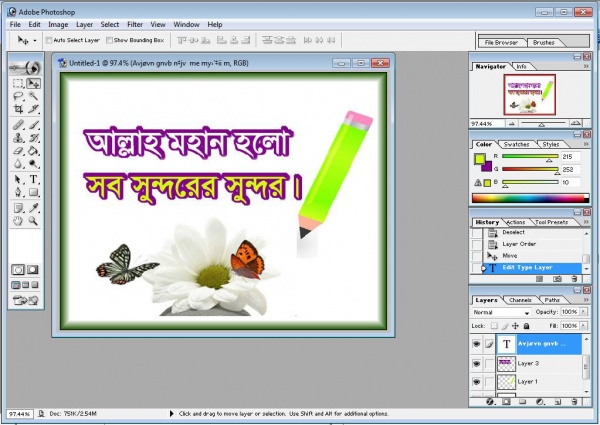Viewport: 600px width, 425px height.
Task: Open the File Browser tab
Action: point(501,43)
